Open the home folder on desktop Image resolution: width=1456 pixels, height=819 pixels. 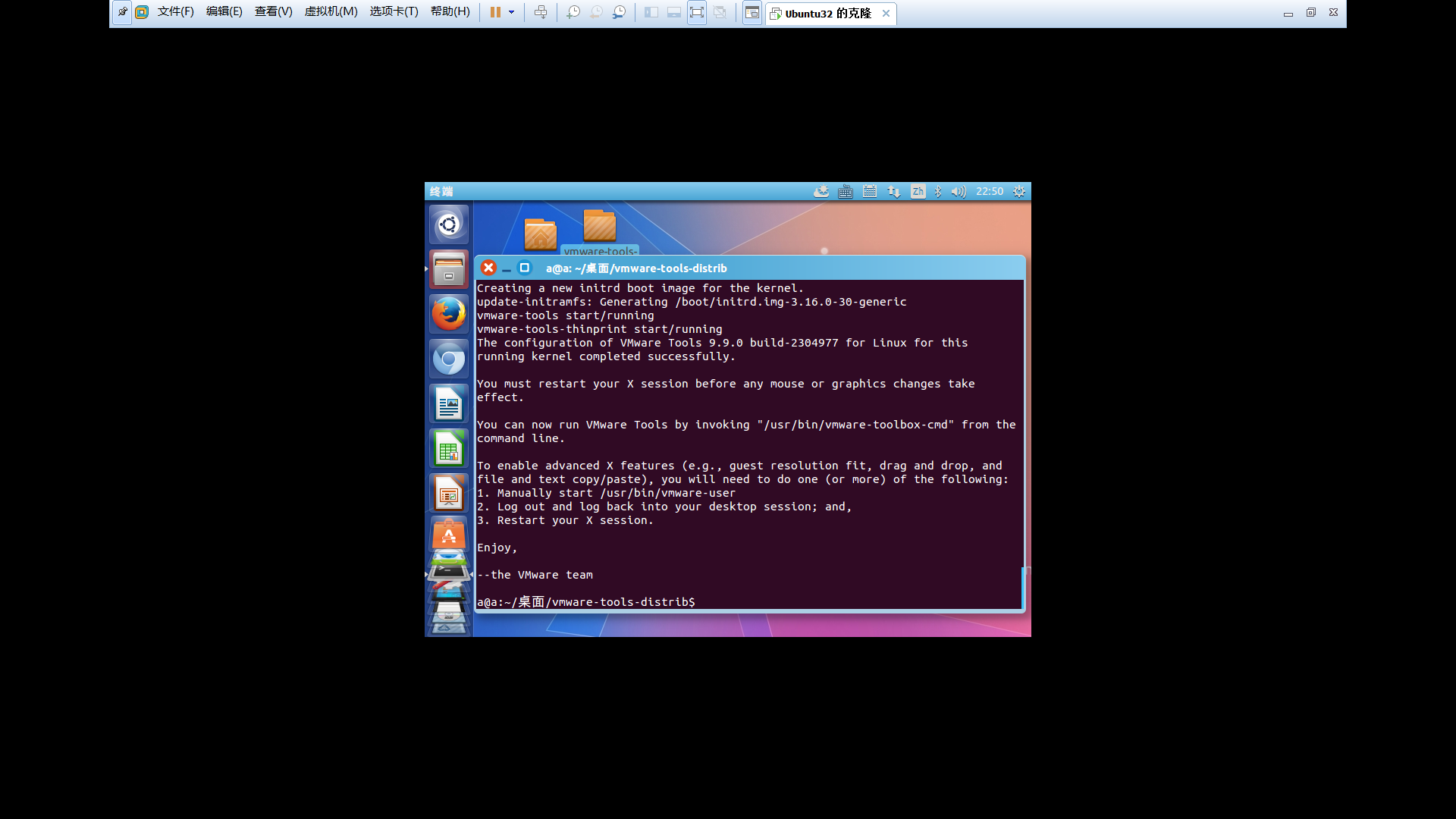(x=540, y=234)
